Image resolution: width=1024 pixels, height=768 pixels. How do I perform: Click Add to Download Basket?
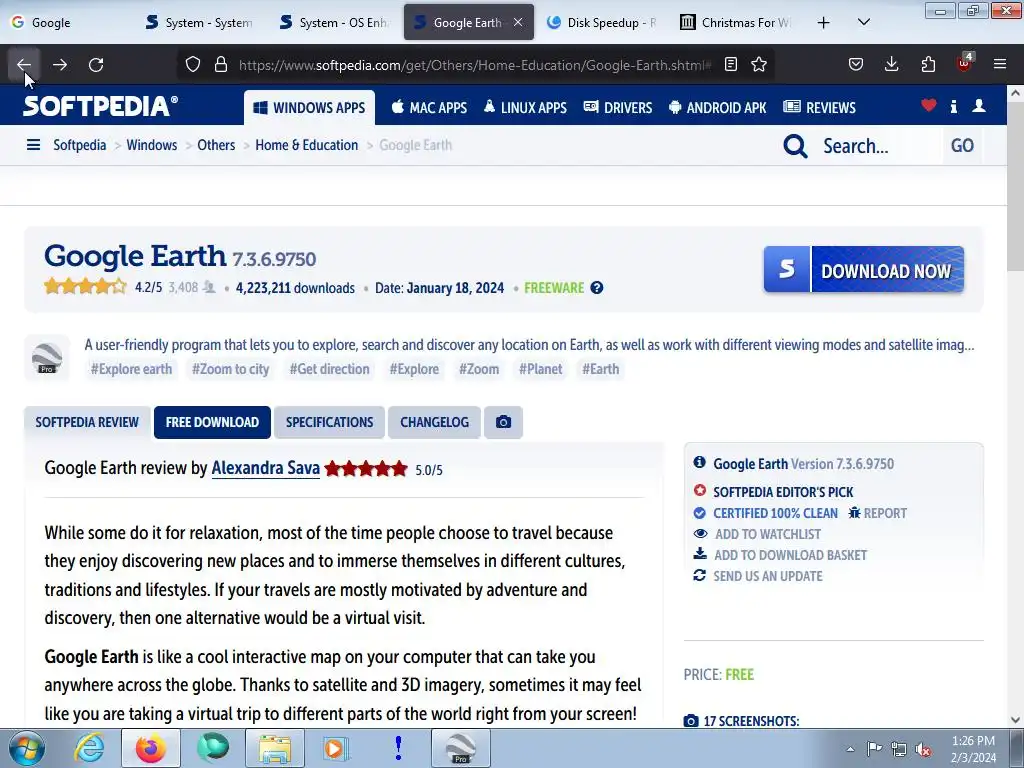click(780, 554)
